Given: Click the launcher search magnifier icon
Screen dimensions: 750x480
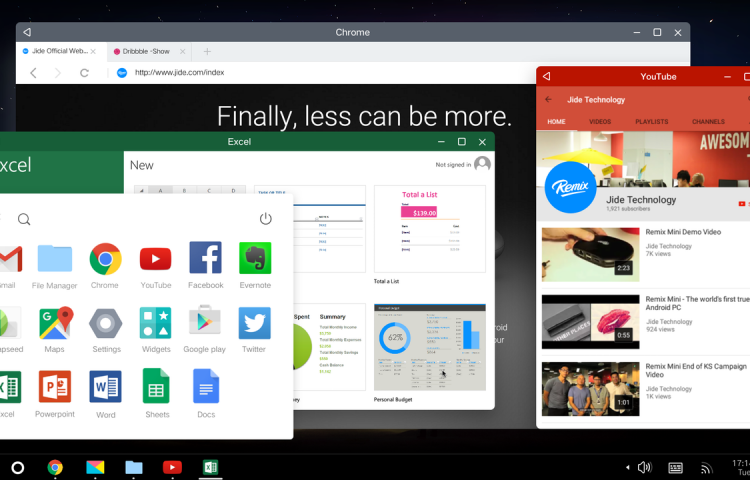Looking at the screenshot, I should point(24,219).
